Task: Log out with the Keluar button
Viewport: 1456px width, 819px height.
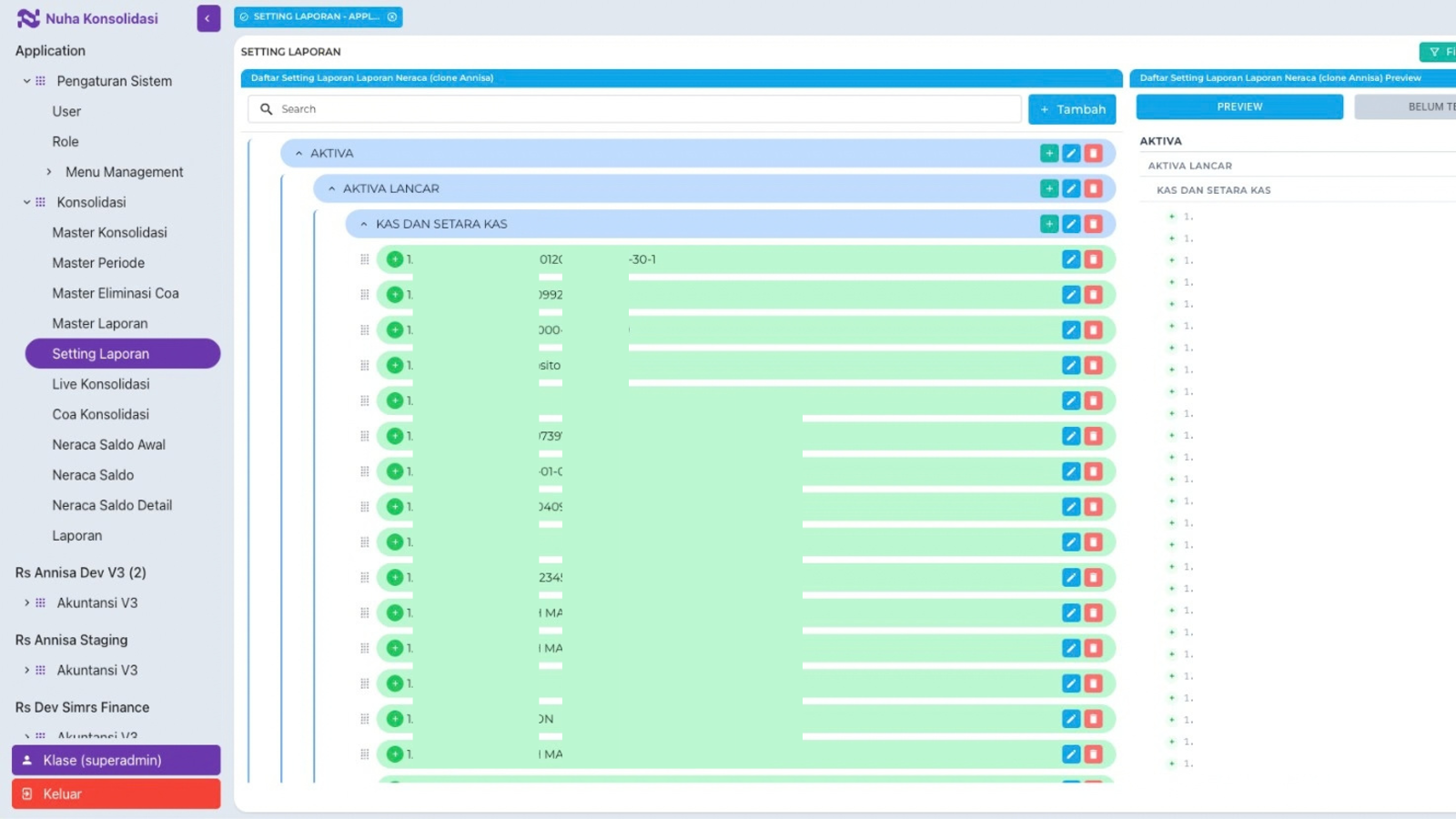Action: (116, 794)
